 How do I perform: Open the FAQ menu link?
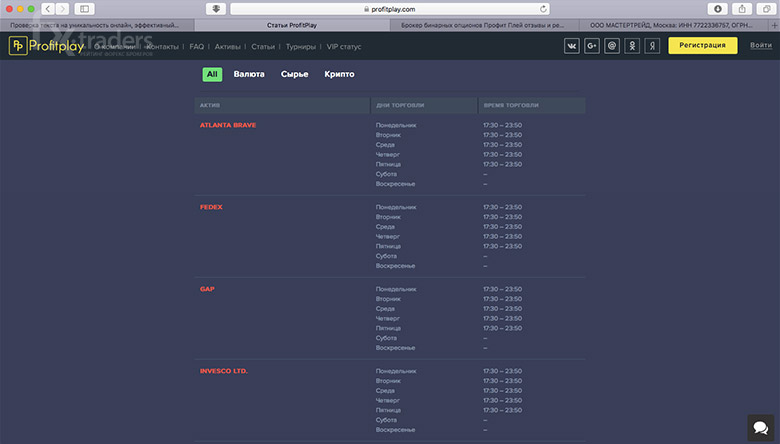pos(196,47)
